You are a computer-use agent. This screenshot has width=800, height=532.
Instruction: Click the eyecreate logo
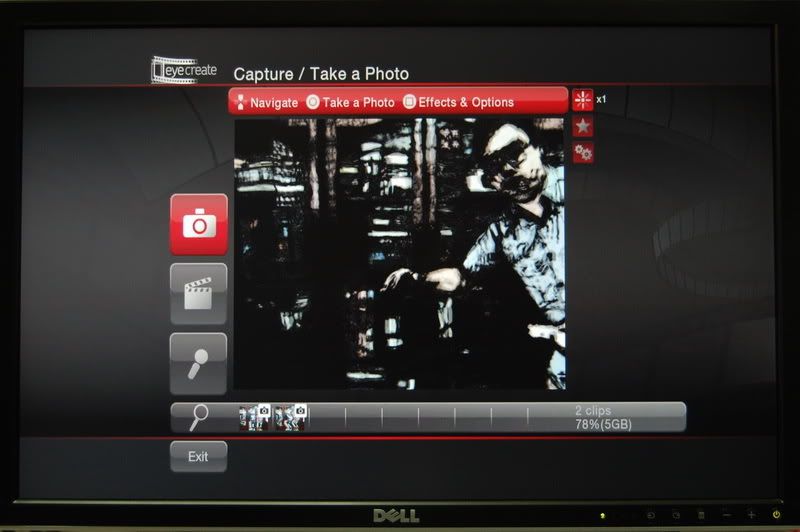pos(184,70)
